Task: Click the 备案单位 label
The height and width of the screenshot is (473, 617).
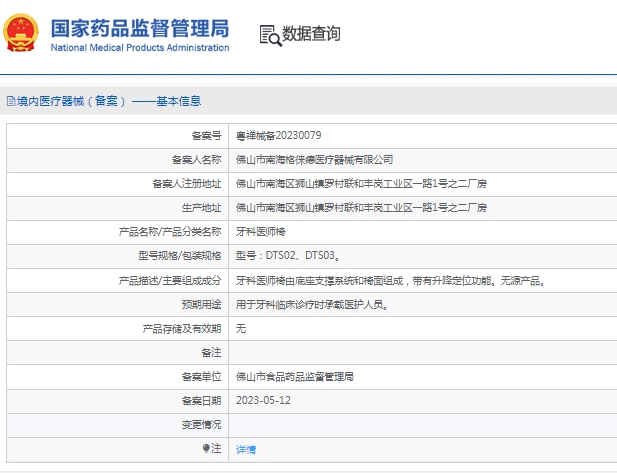Action: click(201, 377)
